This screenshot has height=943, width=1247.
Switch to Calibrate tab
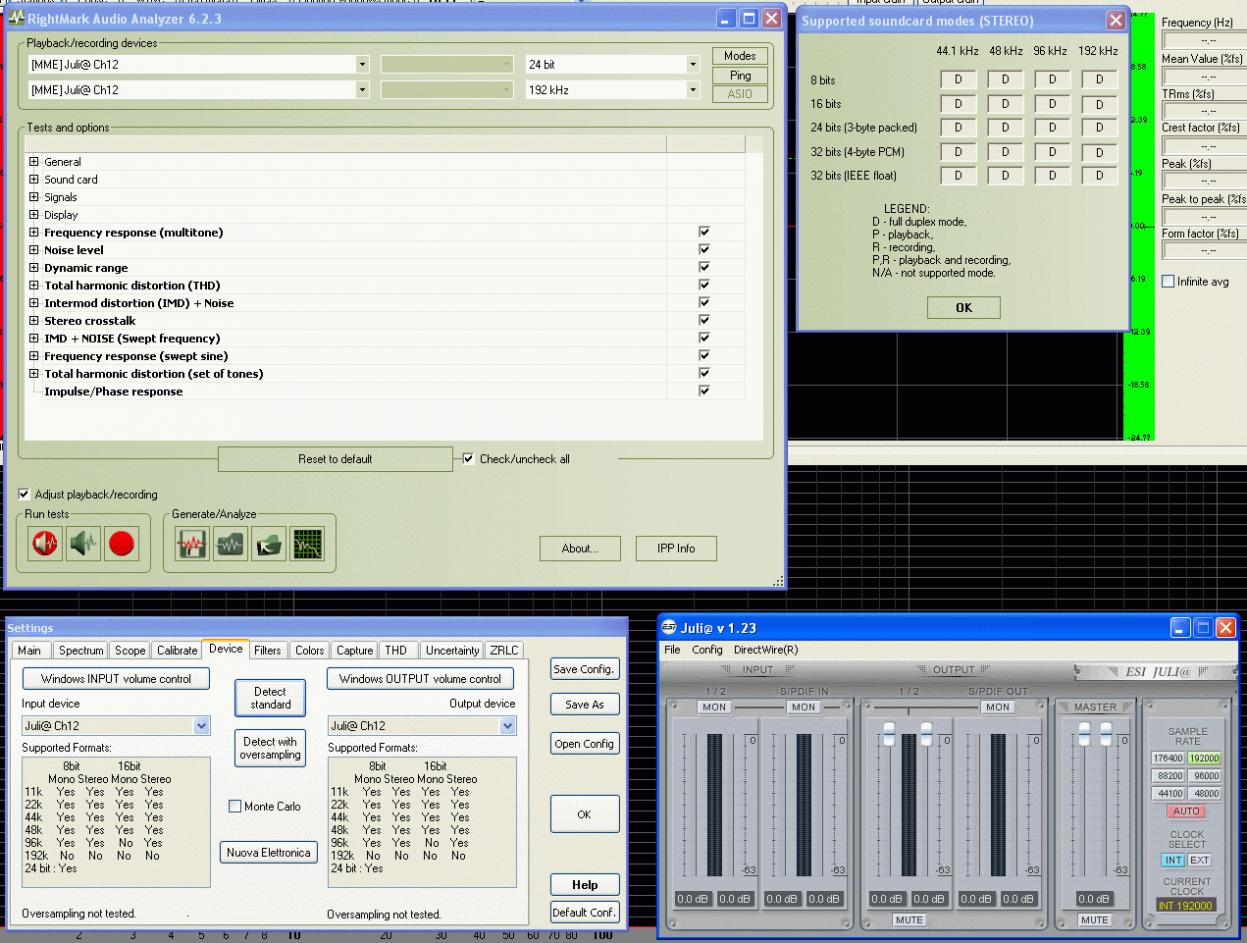pyautogui.click(x=177, y=651)
